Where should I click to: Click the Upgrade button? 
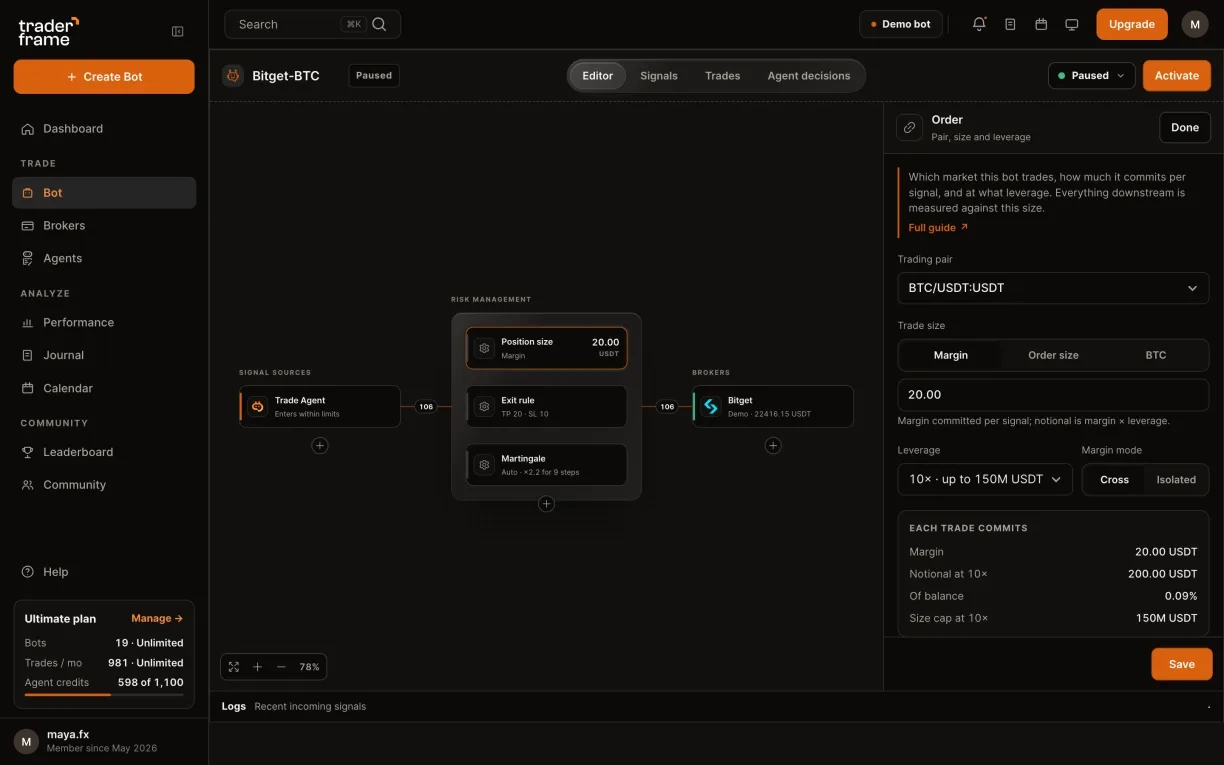click(x=1132, y=24)
